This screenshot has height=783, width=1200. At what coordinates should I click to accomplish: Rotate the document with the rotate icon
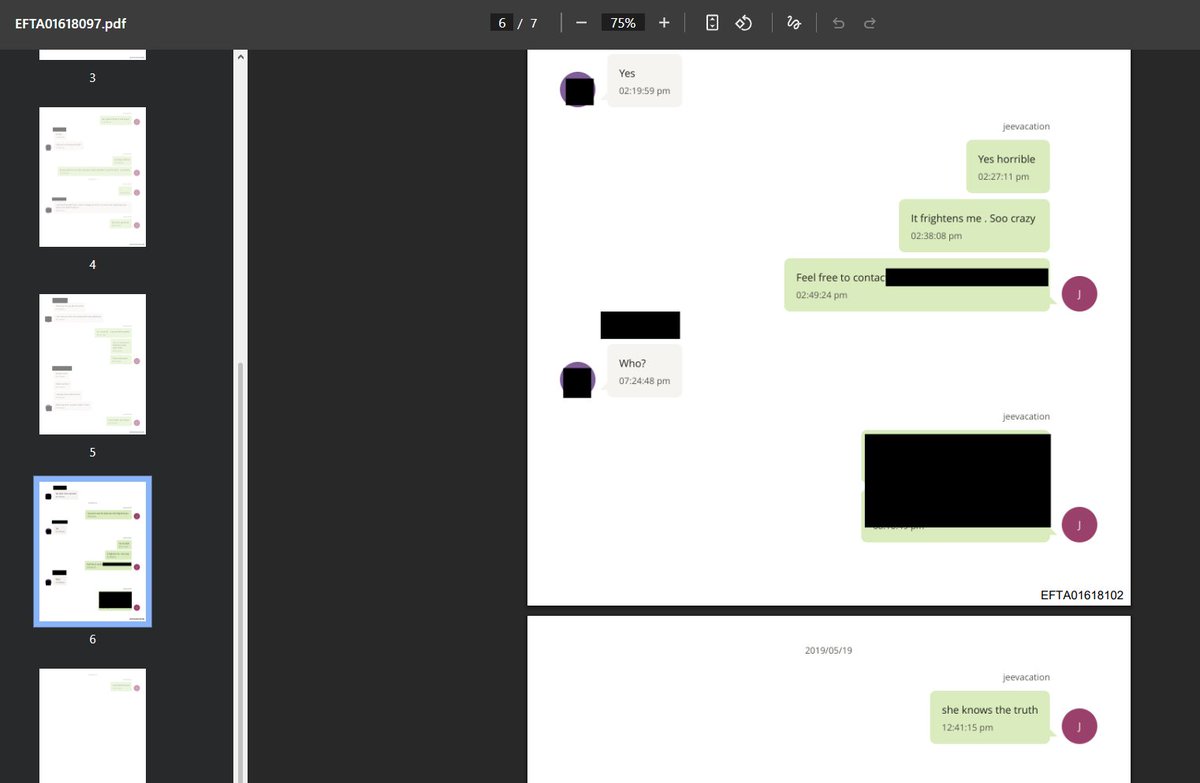point(743,23)
